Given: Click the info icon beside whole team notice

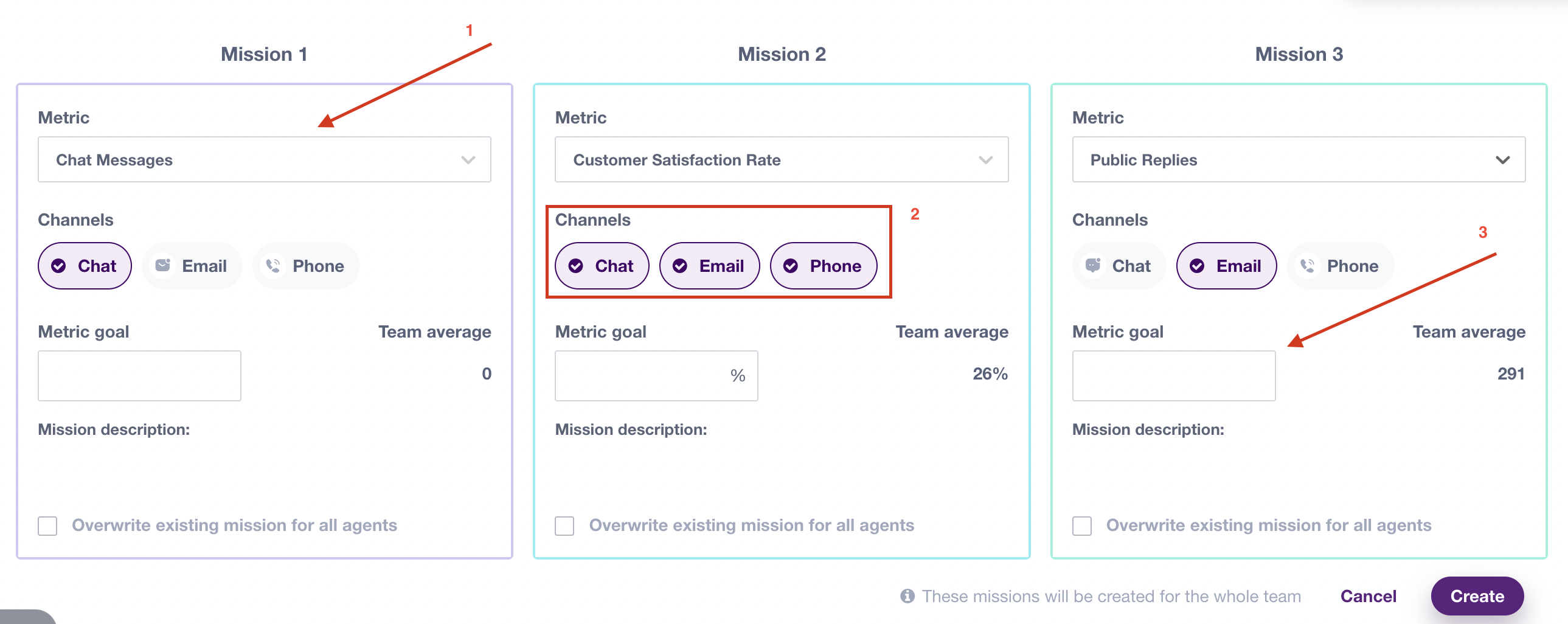Looking at the screenshot, I should (907, 595).
